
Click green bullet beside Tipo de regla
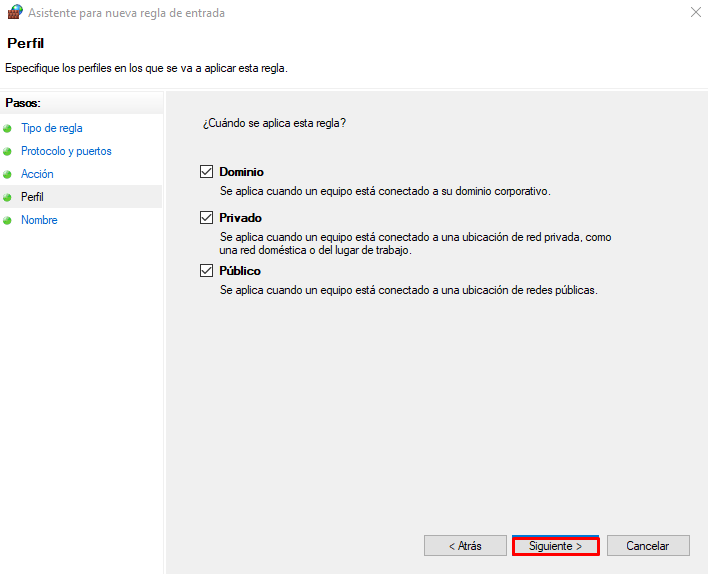coord(8,129)
